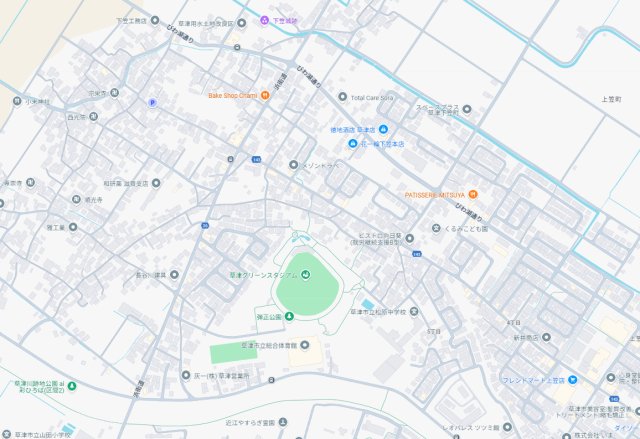Open the blue parking P marker
640x439 pixels.
[152, 102]
